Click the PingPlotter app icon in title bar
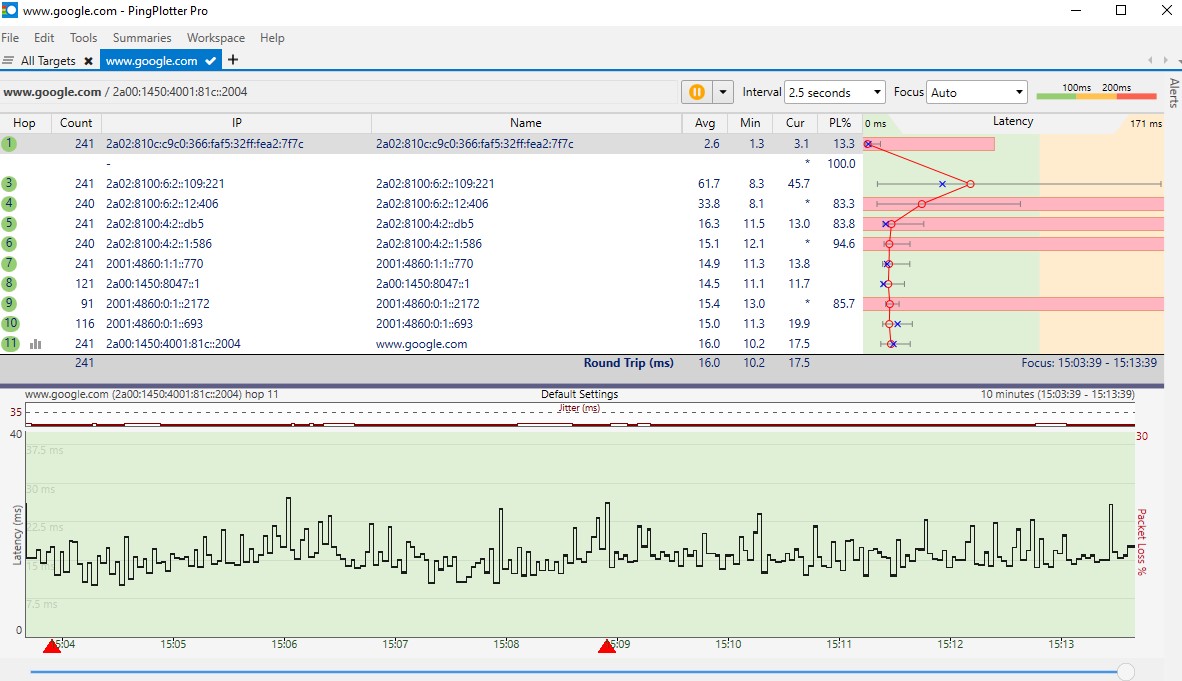 (x=9, y=11)
